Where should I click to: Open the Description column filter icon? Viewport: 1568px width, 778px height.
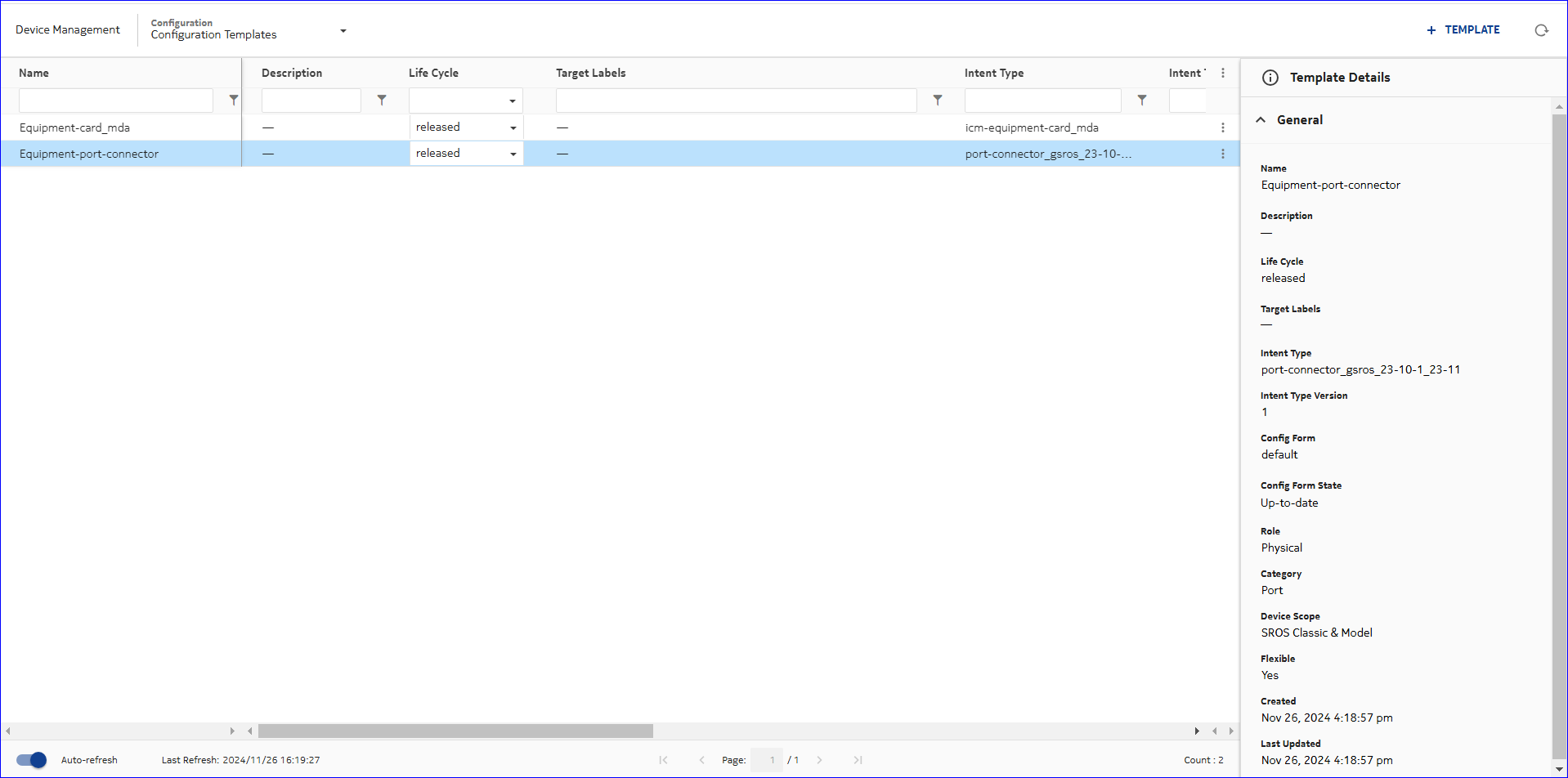pyautogui.click(x=382, y=100)
